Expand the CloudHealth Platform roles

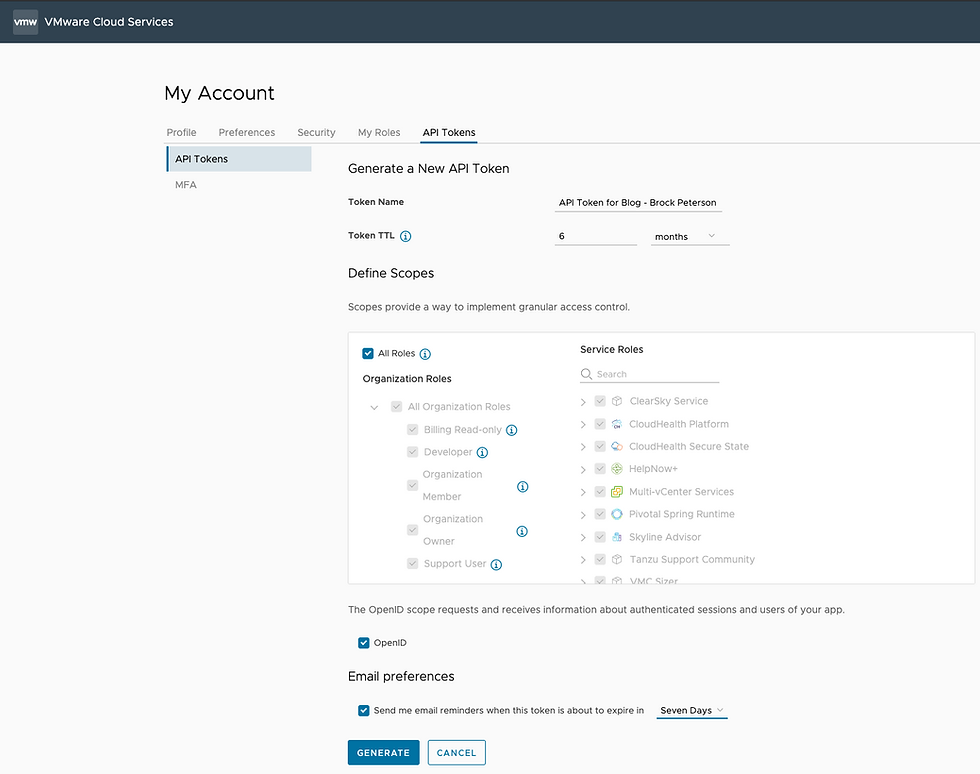(583, 425)
